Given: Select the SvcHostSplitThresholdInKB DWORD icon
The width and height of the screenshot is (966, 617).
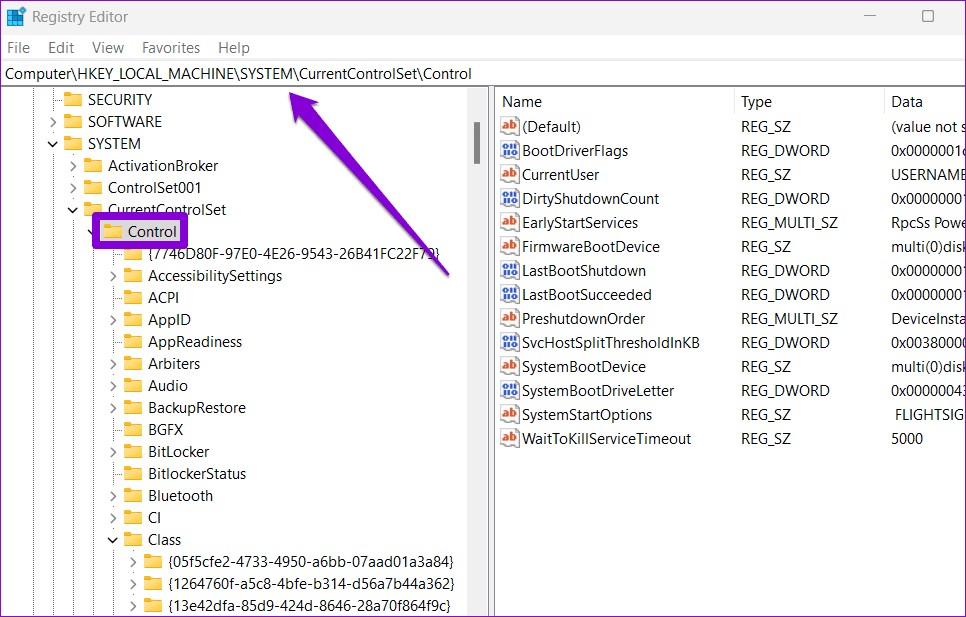Looking at the screenshot, I should click(x=509, y=342).
